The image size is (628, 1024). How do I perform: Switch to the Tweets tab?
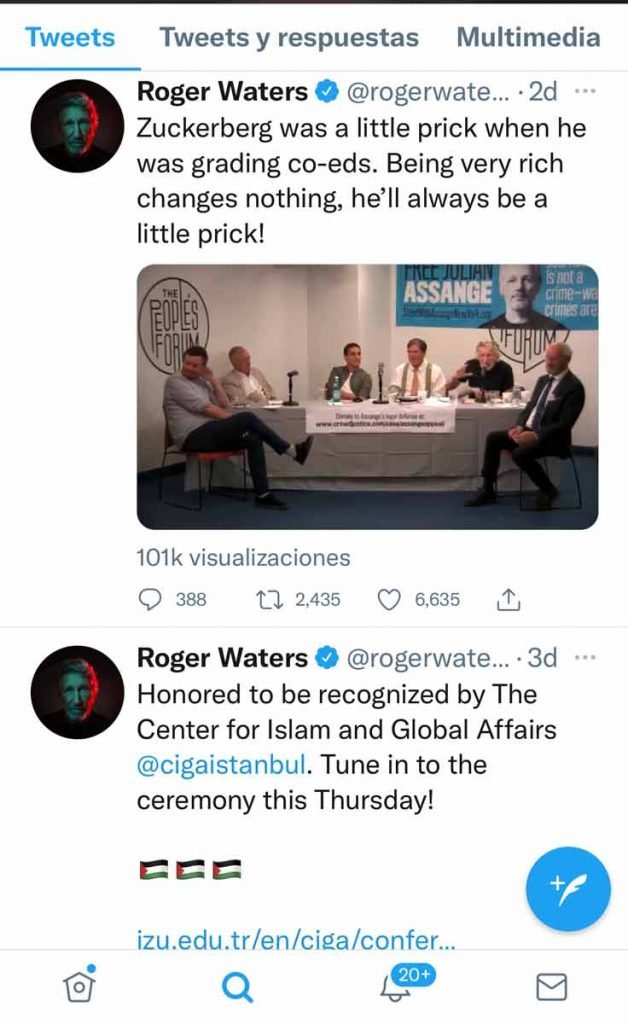(70, 38)
